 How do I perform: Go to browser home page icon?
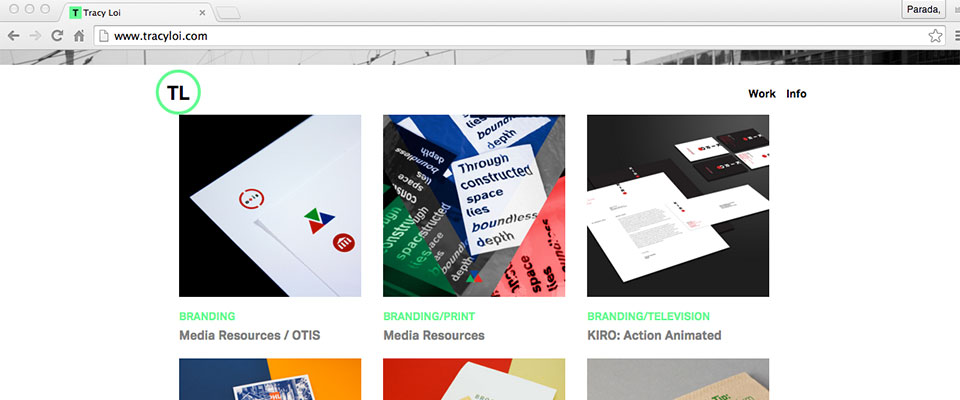click(79, 36)
